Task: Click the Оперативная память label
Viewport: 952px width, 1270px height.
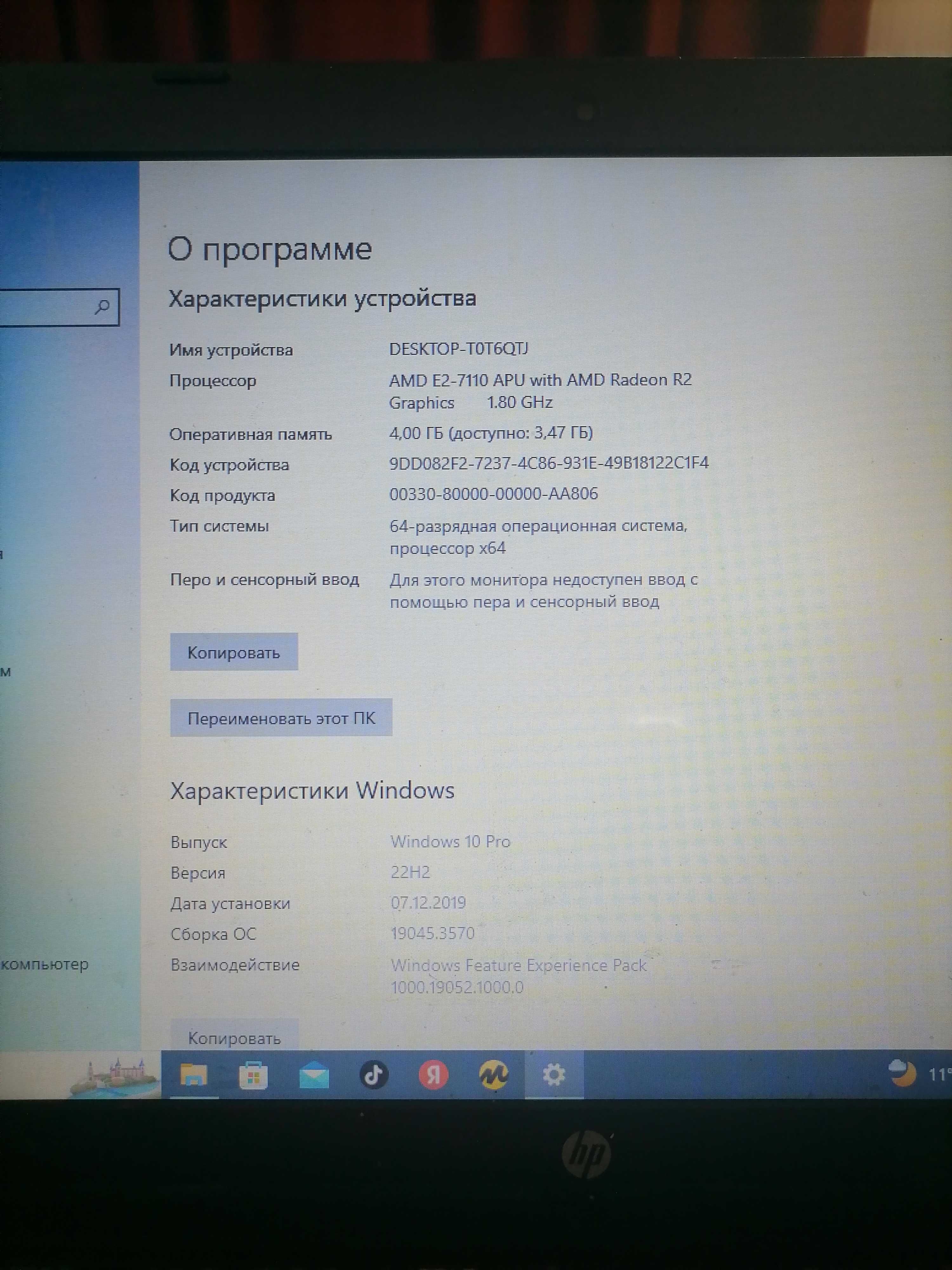Action: [250, 435]
